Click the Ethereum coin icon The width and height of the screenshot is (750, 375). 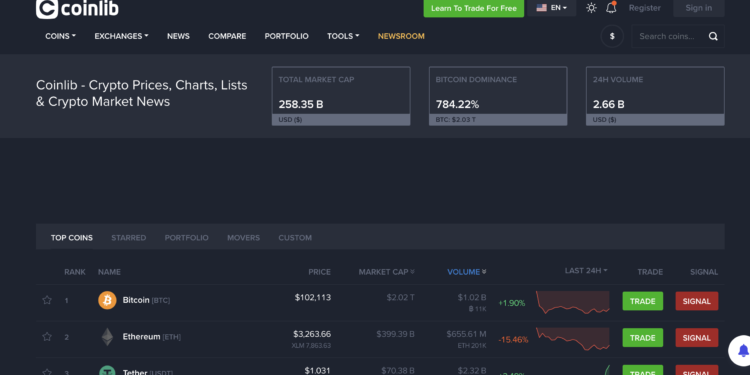(x=107, y=337)
